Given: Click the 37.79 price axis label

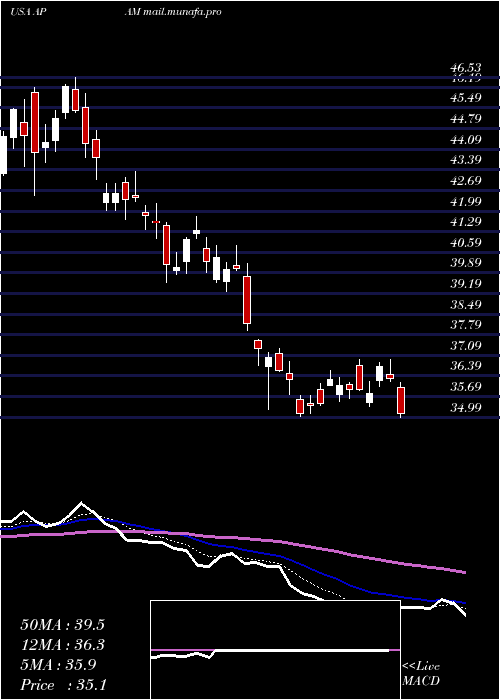Looking at the screenshot, I should click(x=466, y=324).
